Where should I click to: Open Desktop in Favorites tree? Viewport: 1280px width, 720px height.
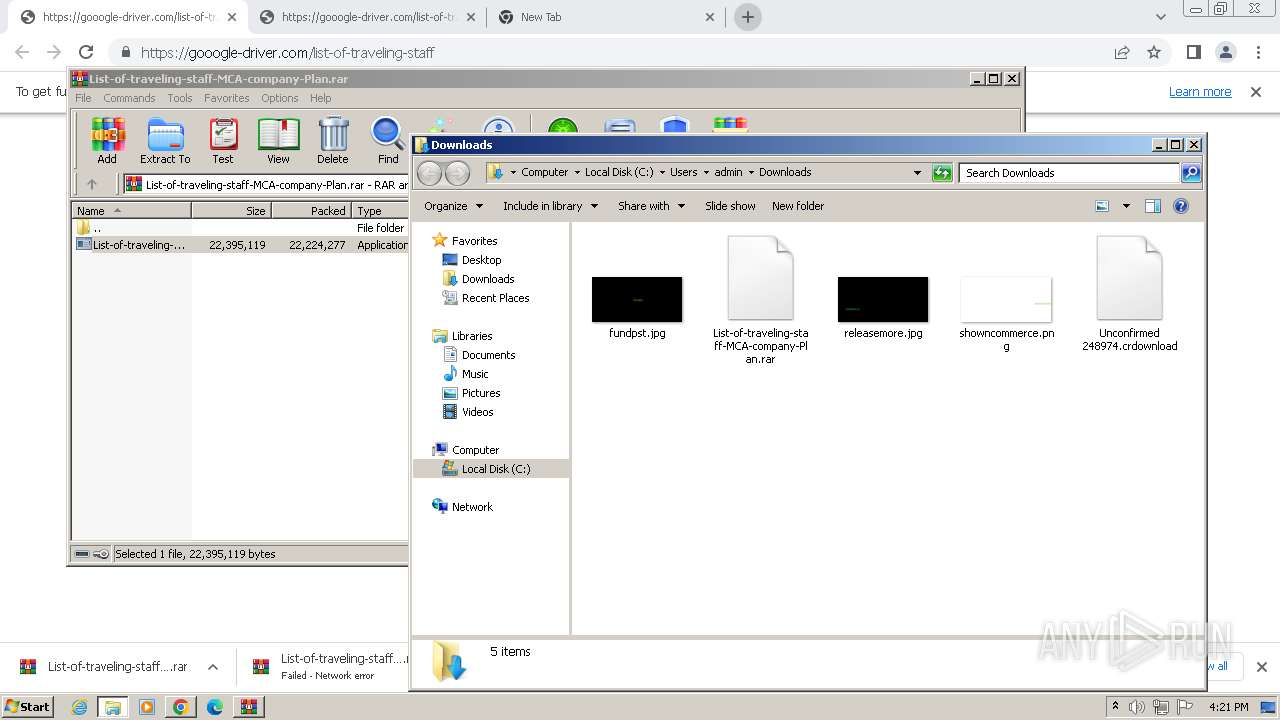tap(481, 260)
